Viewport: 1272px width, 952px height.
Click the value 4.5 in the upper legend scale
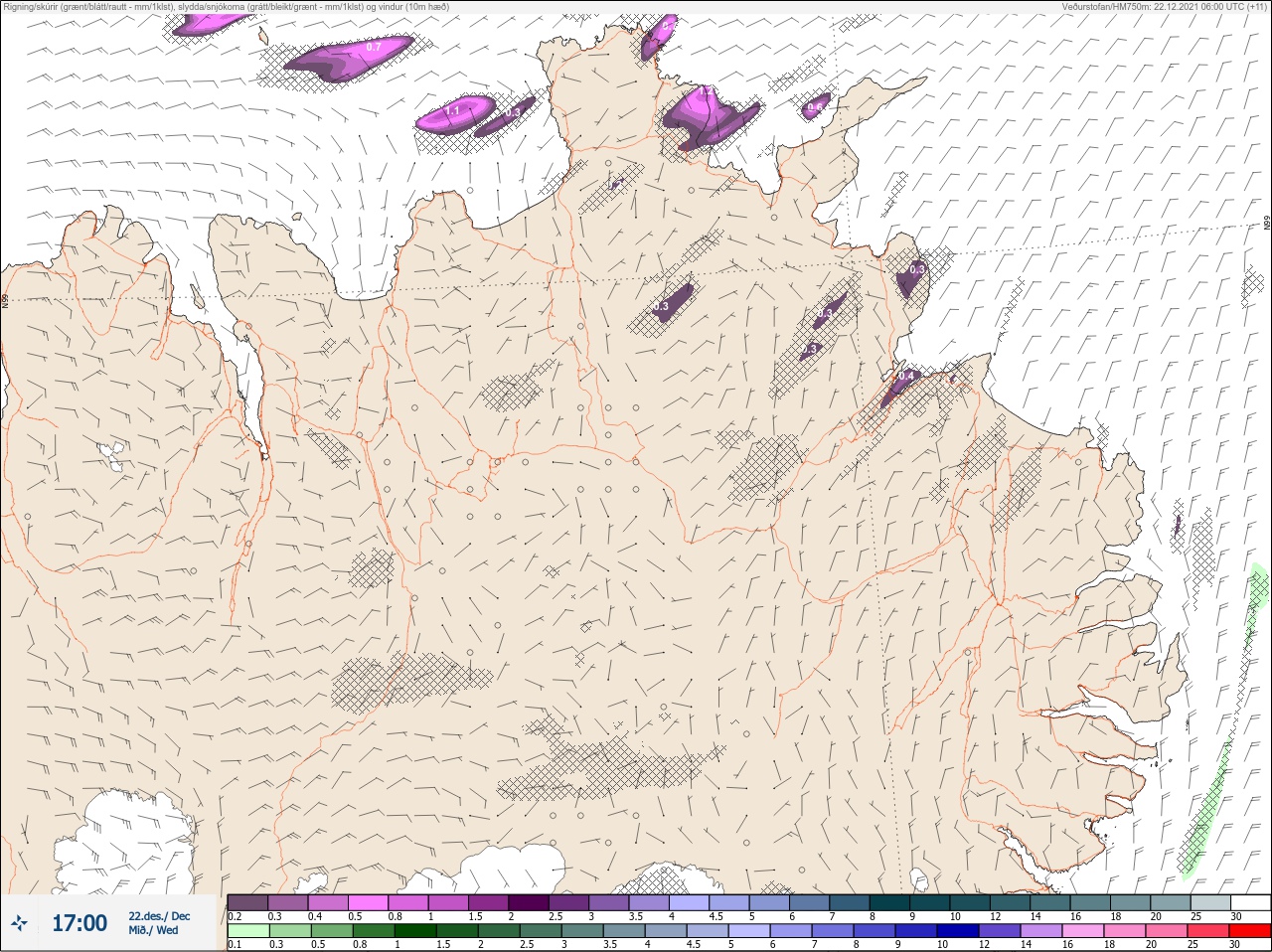point(715,916)
